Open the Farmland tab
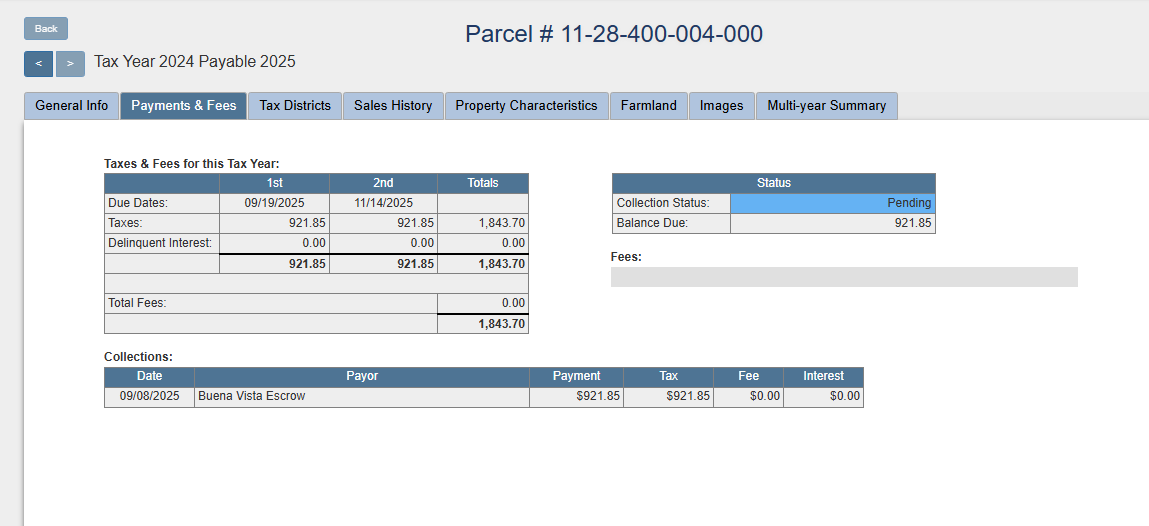This screenshot has height=526, width=1149. [648, 106]
